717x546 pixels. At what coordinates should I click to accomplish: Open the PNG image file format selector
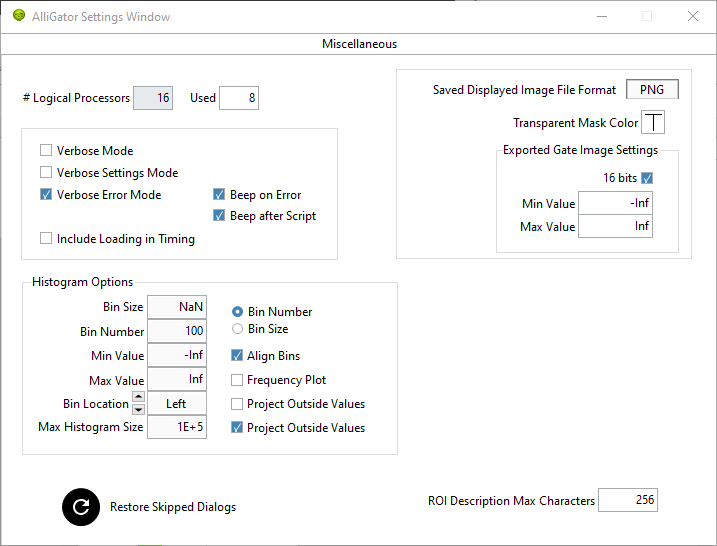point(652,89)
